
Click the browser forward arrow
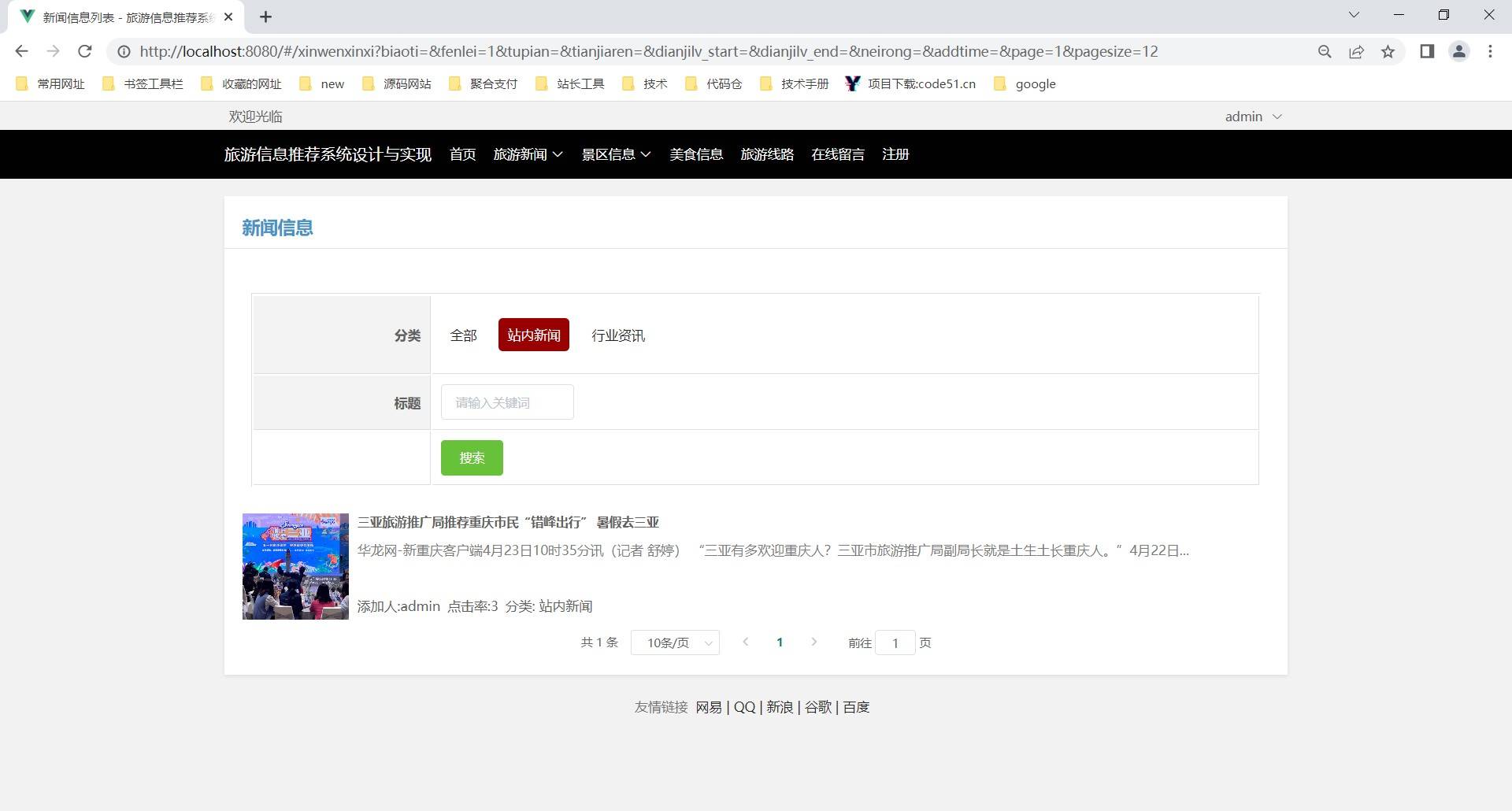pos(53,51)
